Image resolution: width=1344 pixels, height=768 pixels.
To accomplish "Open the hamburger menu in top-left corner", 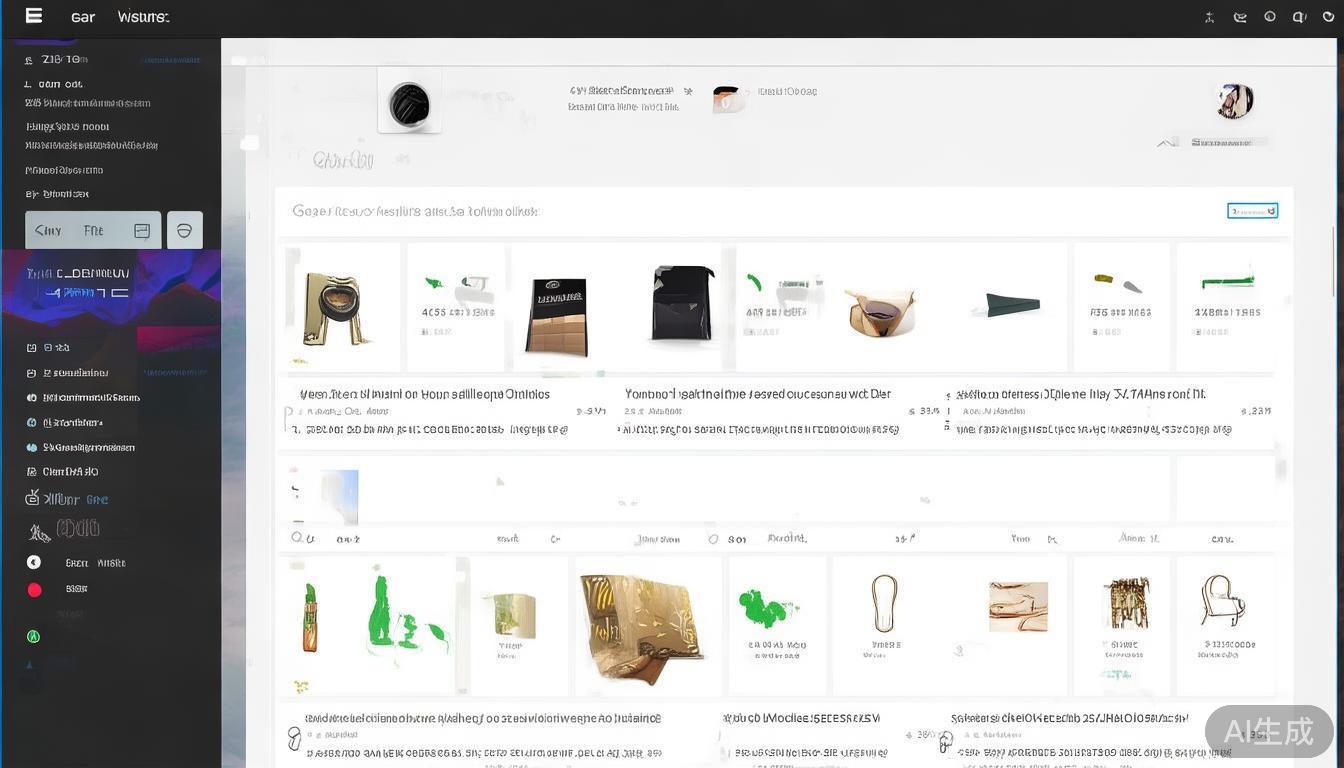I will point(33,15).
